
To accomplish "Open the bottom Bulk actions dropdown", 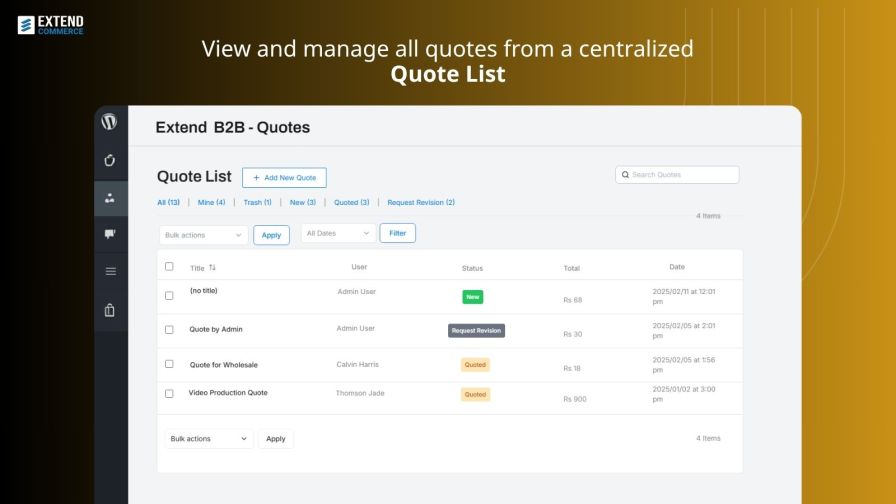I will click(x=209, y=439).
